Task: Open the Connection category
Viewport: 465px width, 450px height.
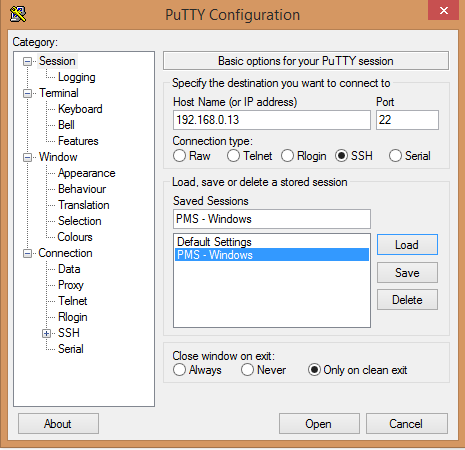Action: [x=65, y=253]
